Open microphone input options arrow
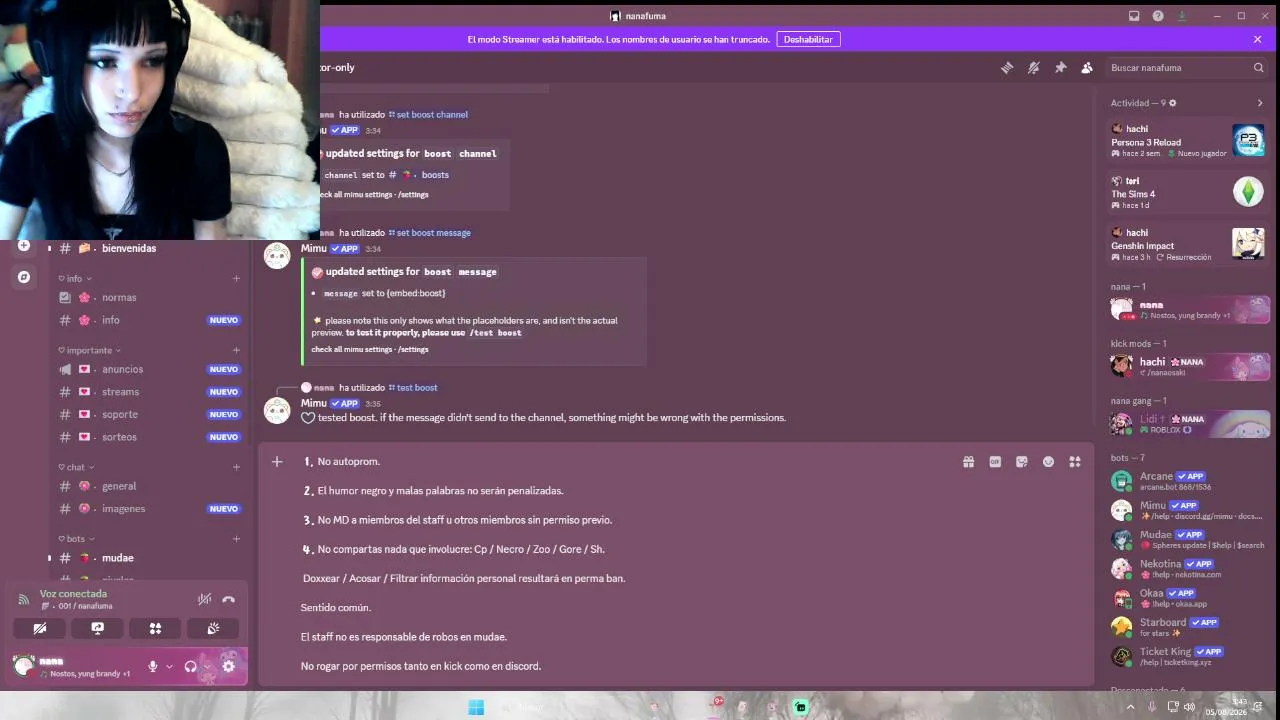Image resolution: width=1280 pixels, height=720 pixels. point(169,666)
